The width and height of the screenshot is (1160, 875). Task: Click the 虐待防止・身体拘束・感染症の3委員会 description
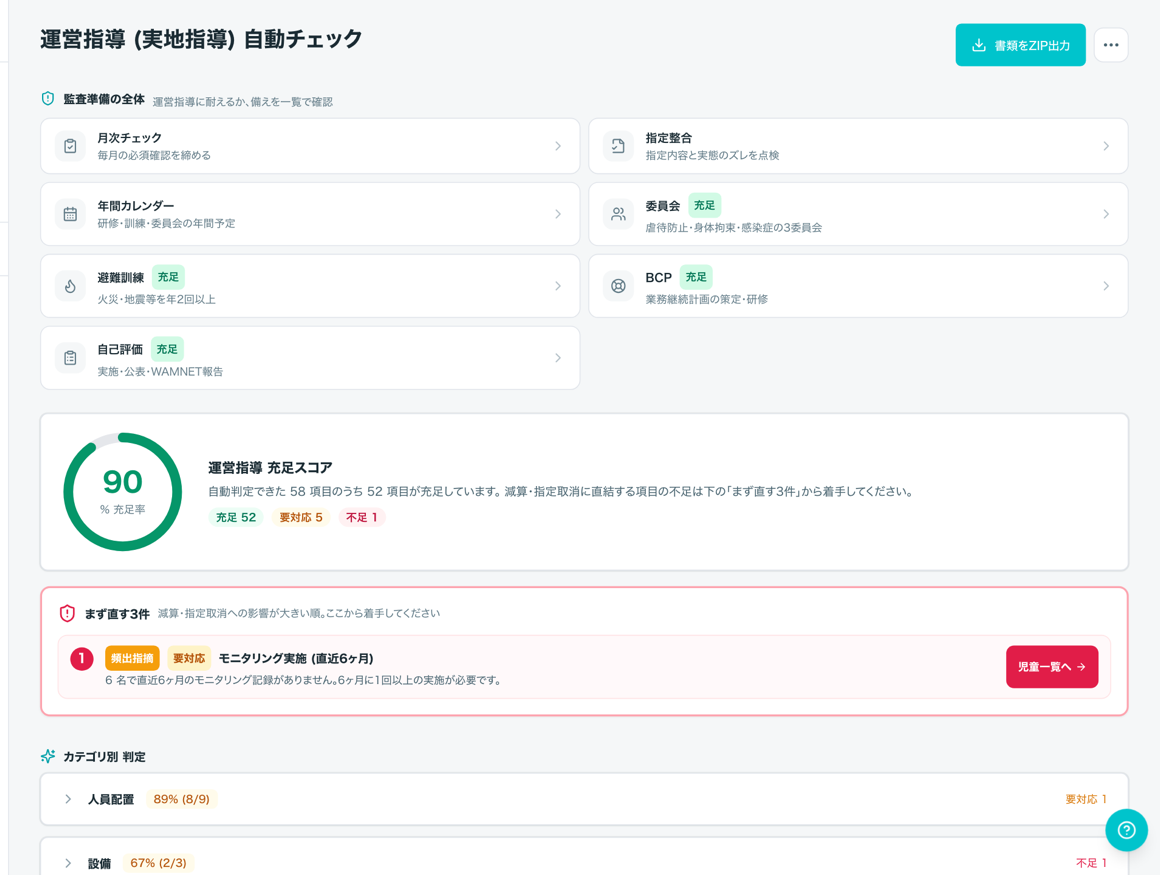[733, 228]
